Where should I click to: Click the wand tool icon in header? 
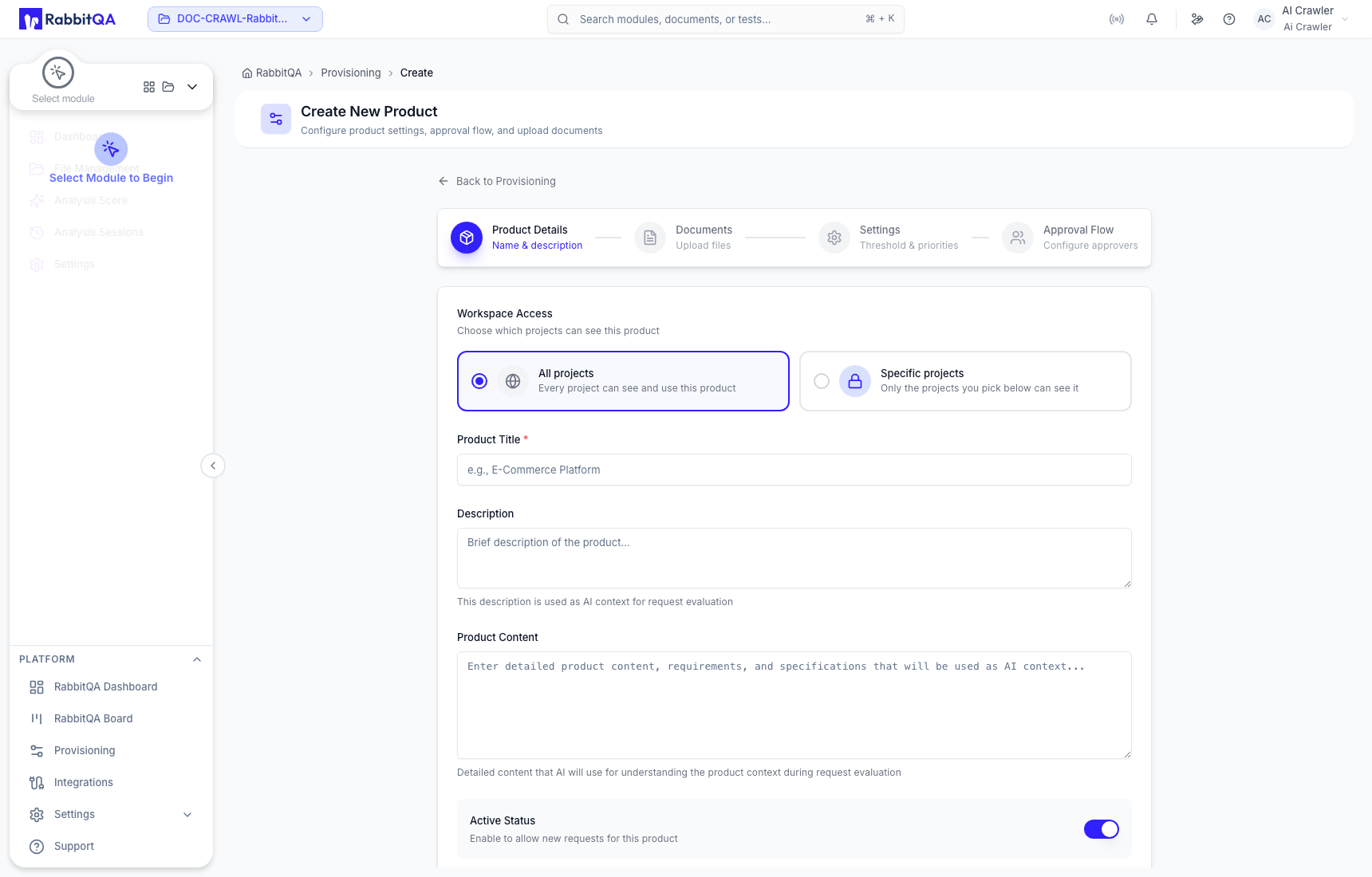coord(1197,19)
